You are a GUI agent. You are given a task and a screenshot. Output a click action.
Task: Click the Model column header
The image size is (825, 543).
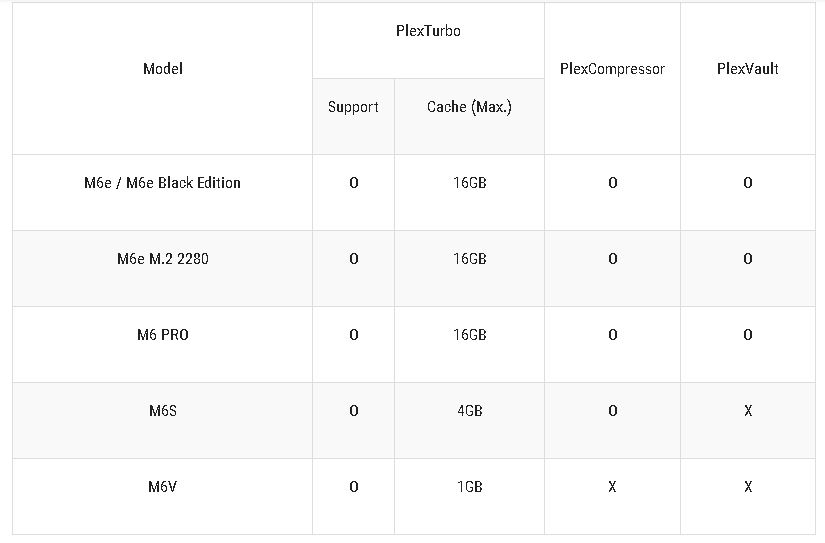[x=163, y=69]
